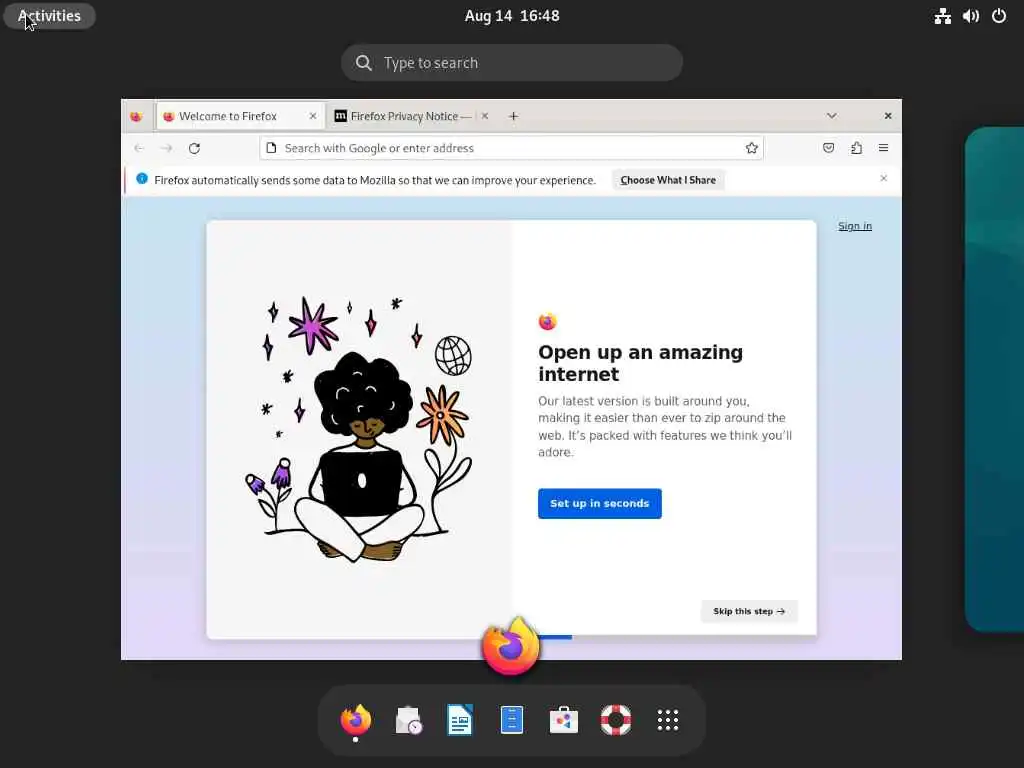The height and width of the screenshot is (768, 1024).
Task: Go back in Firefox navigation
Action: click(x=139, y=148)
